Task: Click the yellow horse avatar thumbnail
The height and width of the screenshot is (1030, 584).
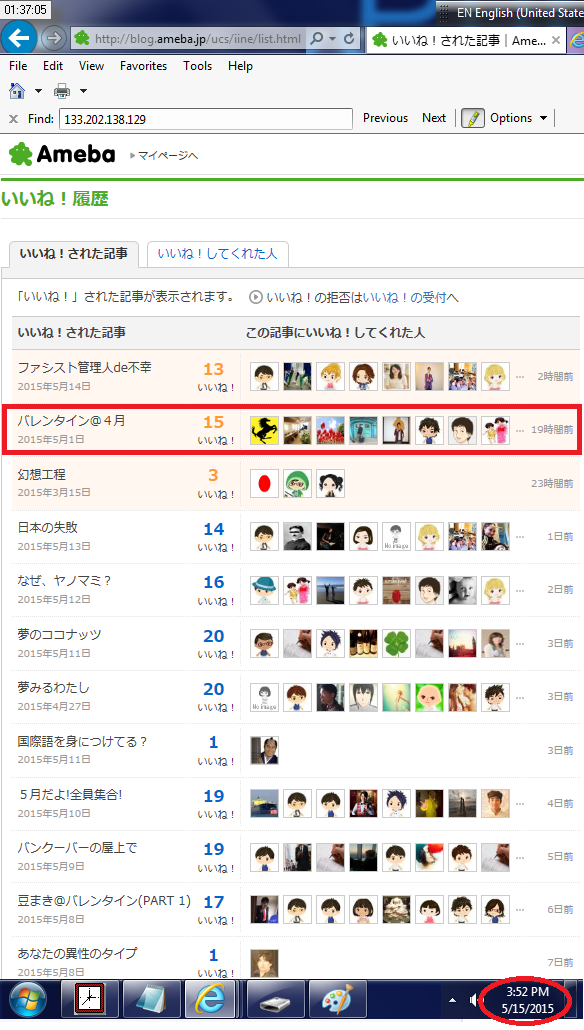Action: tap(264, 430)
